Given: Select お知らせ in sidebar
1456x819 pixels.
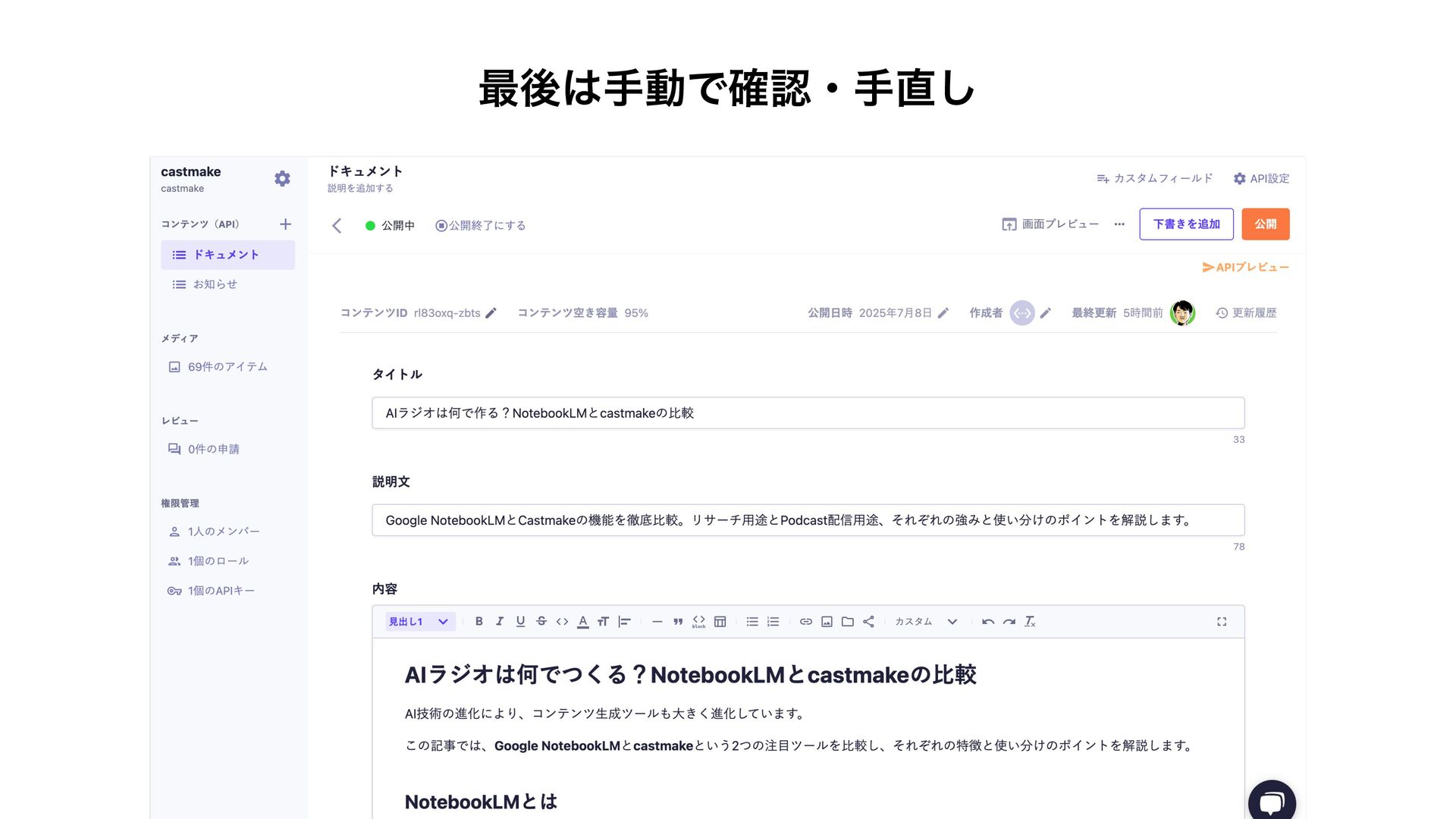Looking at the screenshot, I should click(x=227, y=284).
